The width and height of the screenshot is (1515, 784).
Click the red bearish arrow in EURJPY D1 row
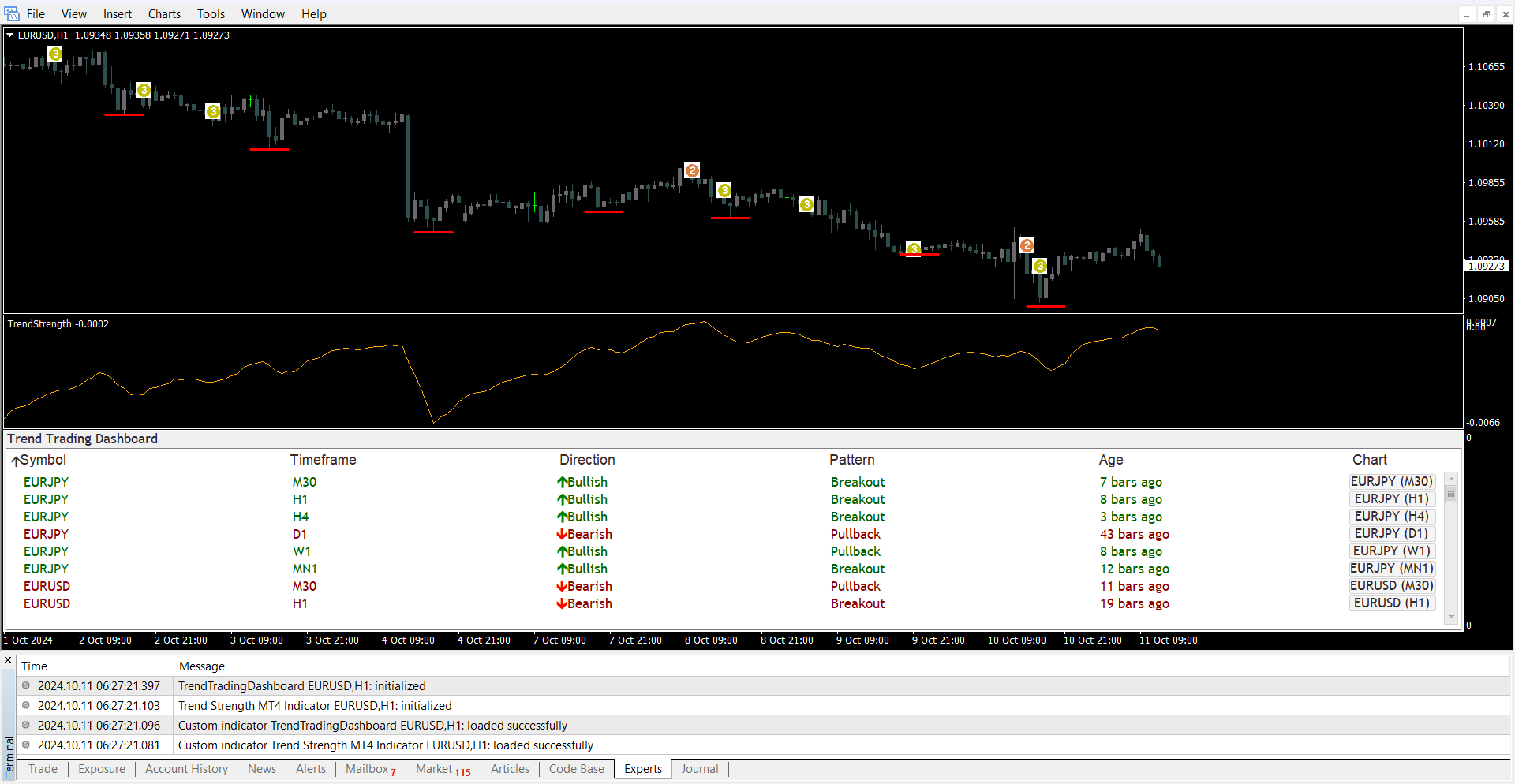coord(562,534)
